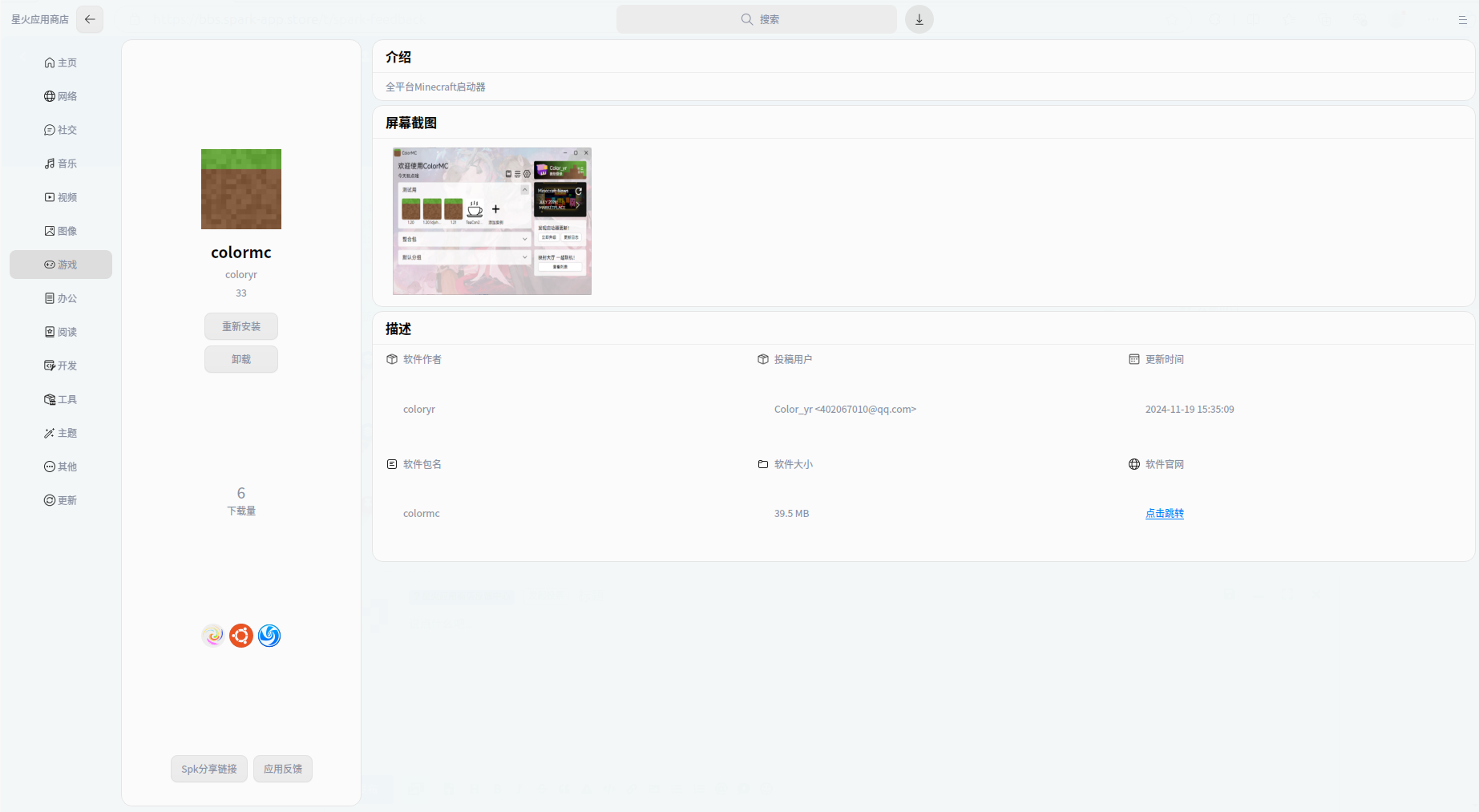Click the deepin distro icon
This screenshot has width=1479, height=812.
pos(269,636)
